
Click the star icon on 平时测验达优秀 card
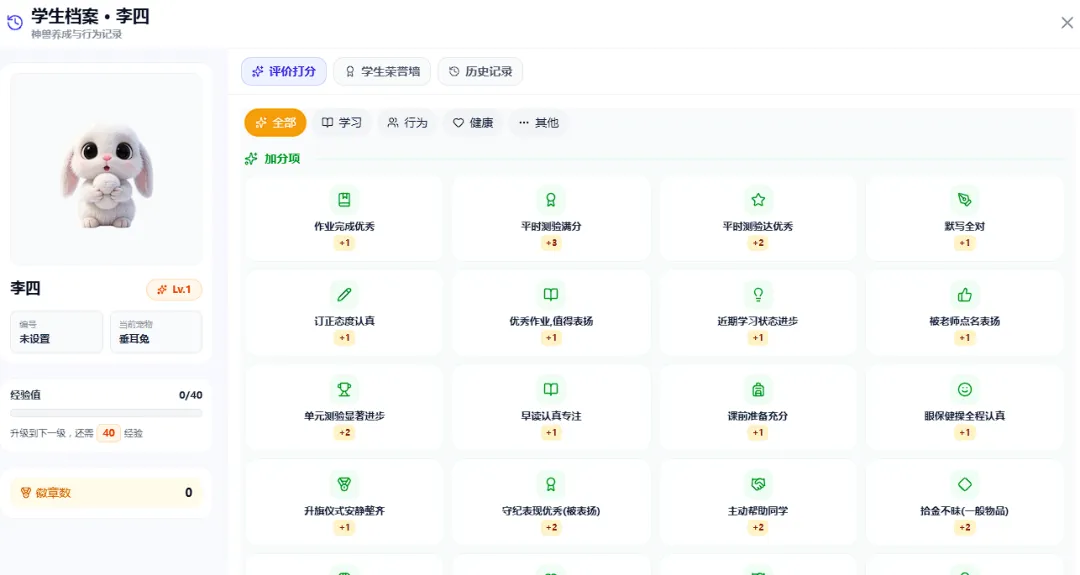[x=758, y=200]
